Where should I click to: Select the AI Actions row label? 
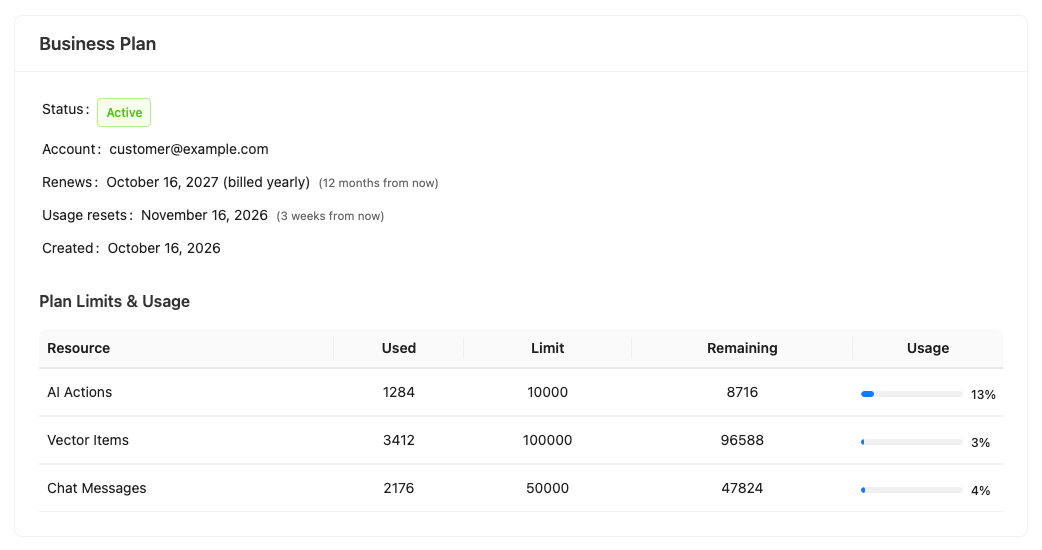[x=80, y=392]
